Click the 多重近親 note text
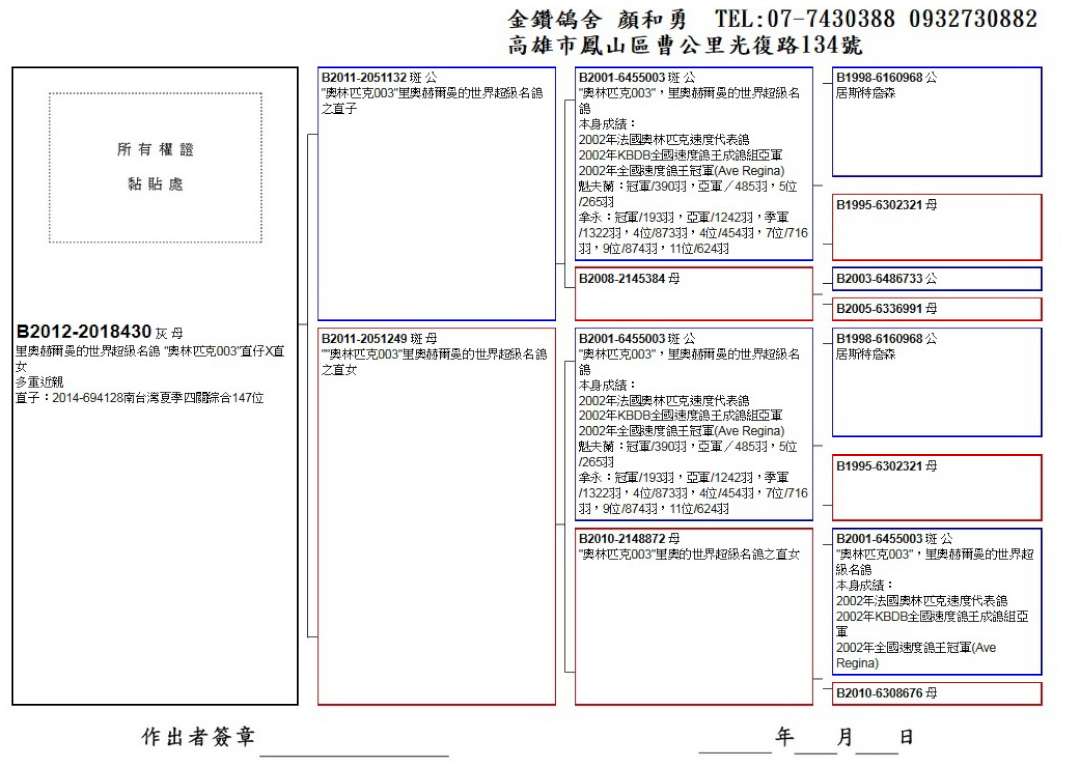Image resolution: width=1080 pixels, height=767 pixels. [x=39, y=382]
